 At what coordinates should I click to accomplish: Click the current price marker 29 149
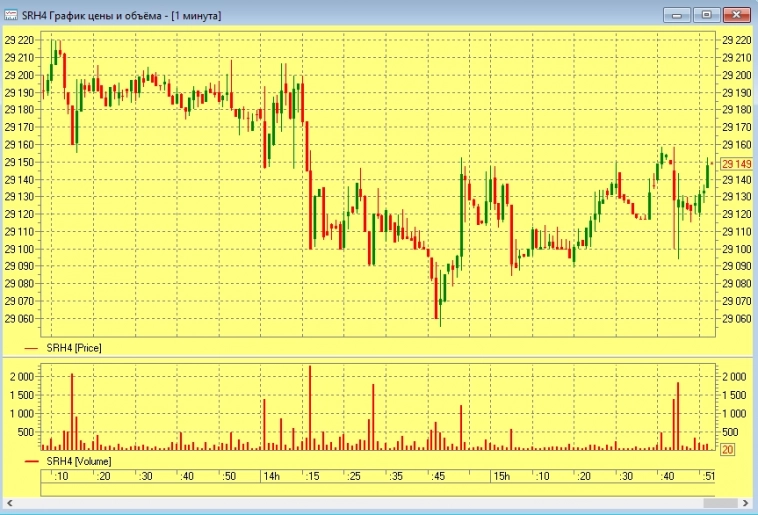[736, 164]
